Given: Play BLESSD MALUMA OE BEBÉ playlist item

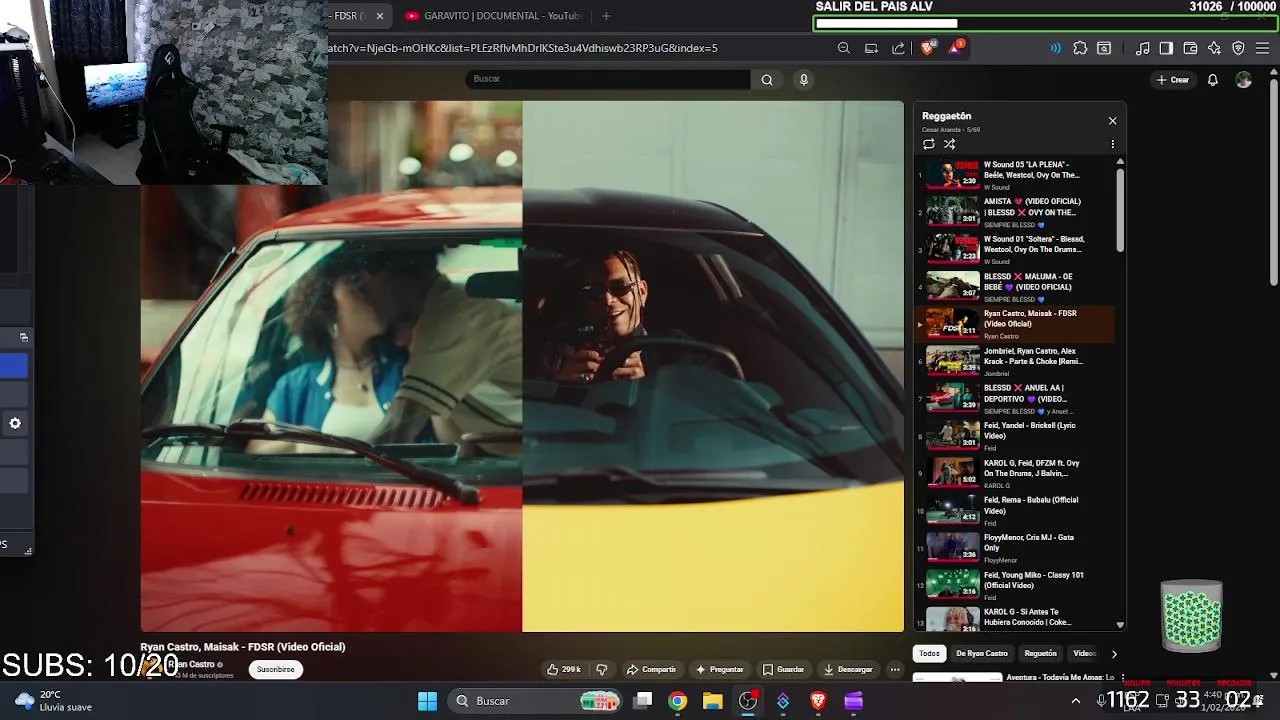Looking at the screenshot, I should tap(1015, 286).
